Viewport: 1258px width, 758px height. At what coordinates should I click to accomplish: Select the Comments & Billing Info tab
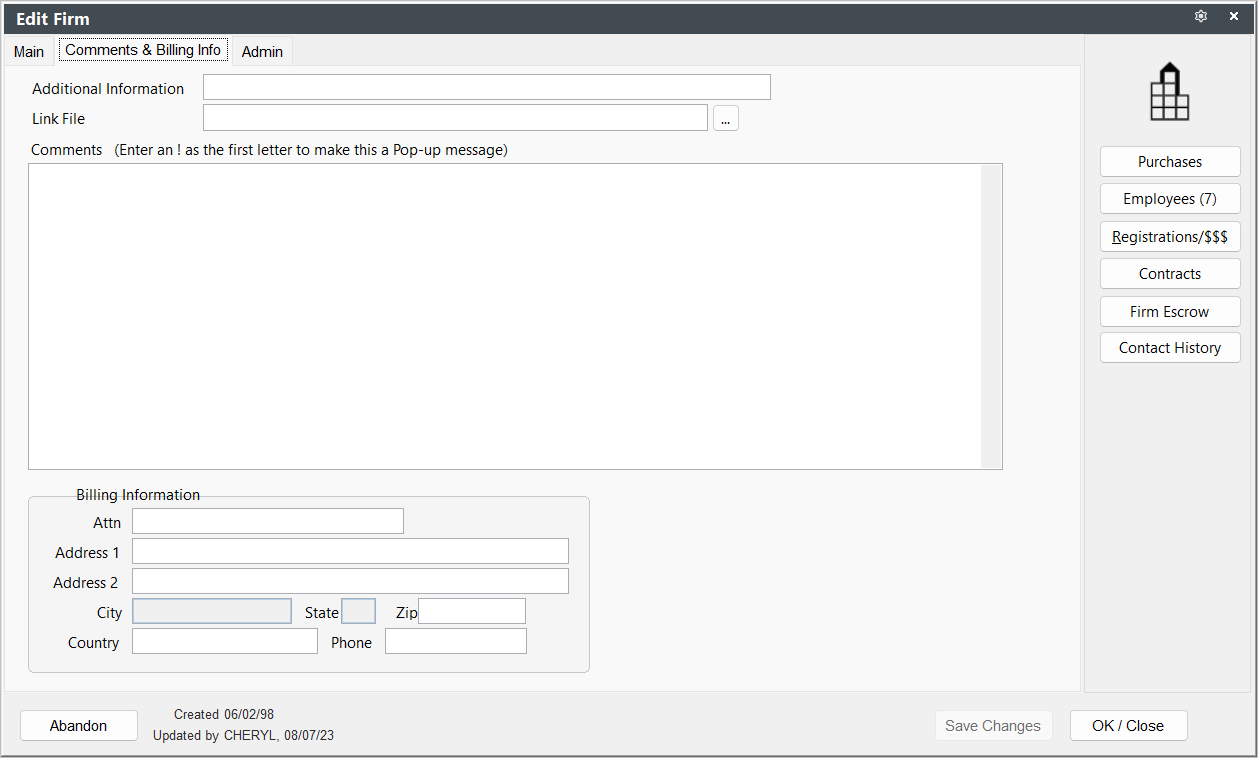(143, 50)
